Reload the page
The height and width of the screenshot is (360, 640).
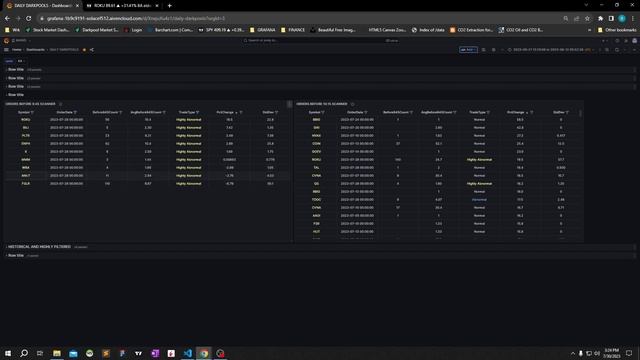click(29, 18)
